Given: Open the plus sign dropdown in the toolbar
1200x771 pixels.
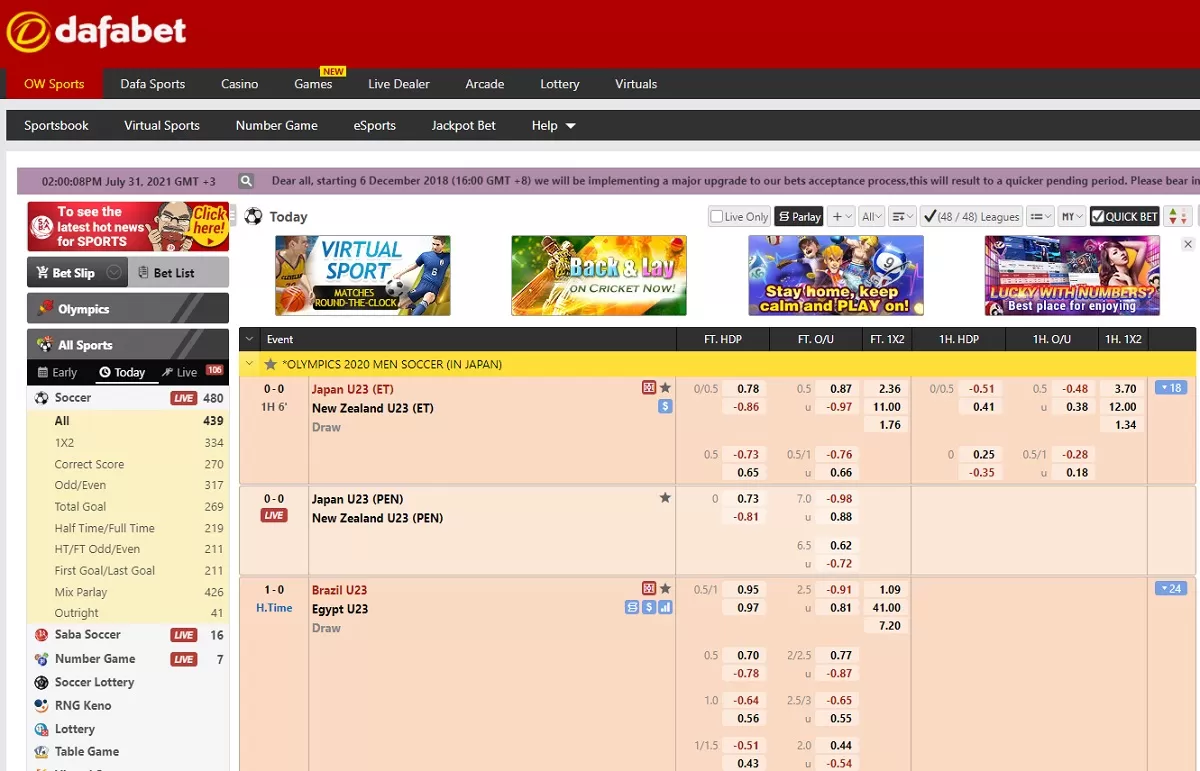Looking at the screenshot, I should pyautogui.click(x=841, y=216).
